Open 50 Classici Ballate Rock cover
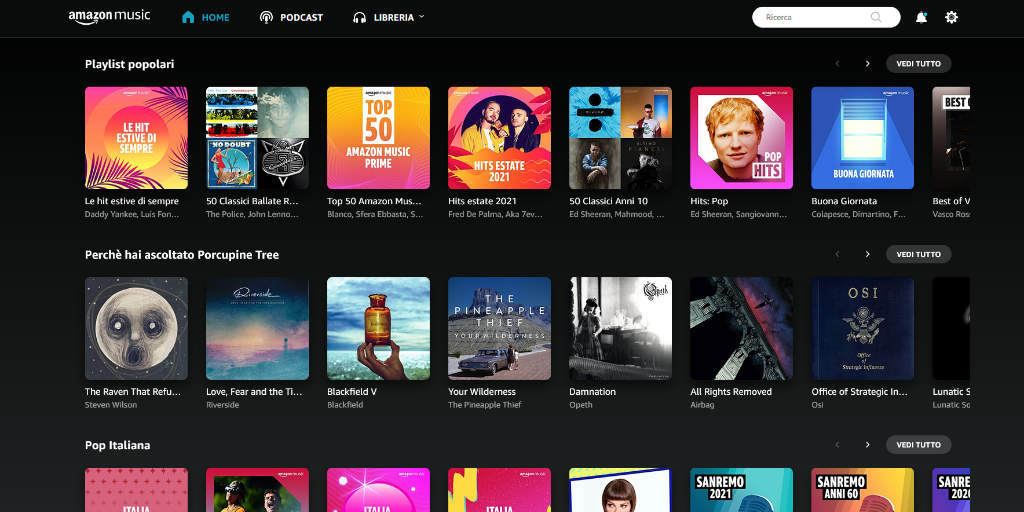 pos(257,138)
